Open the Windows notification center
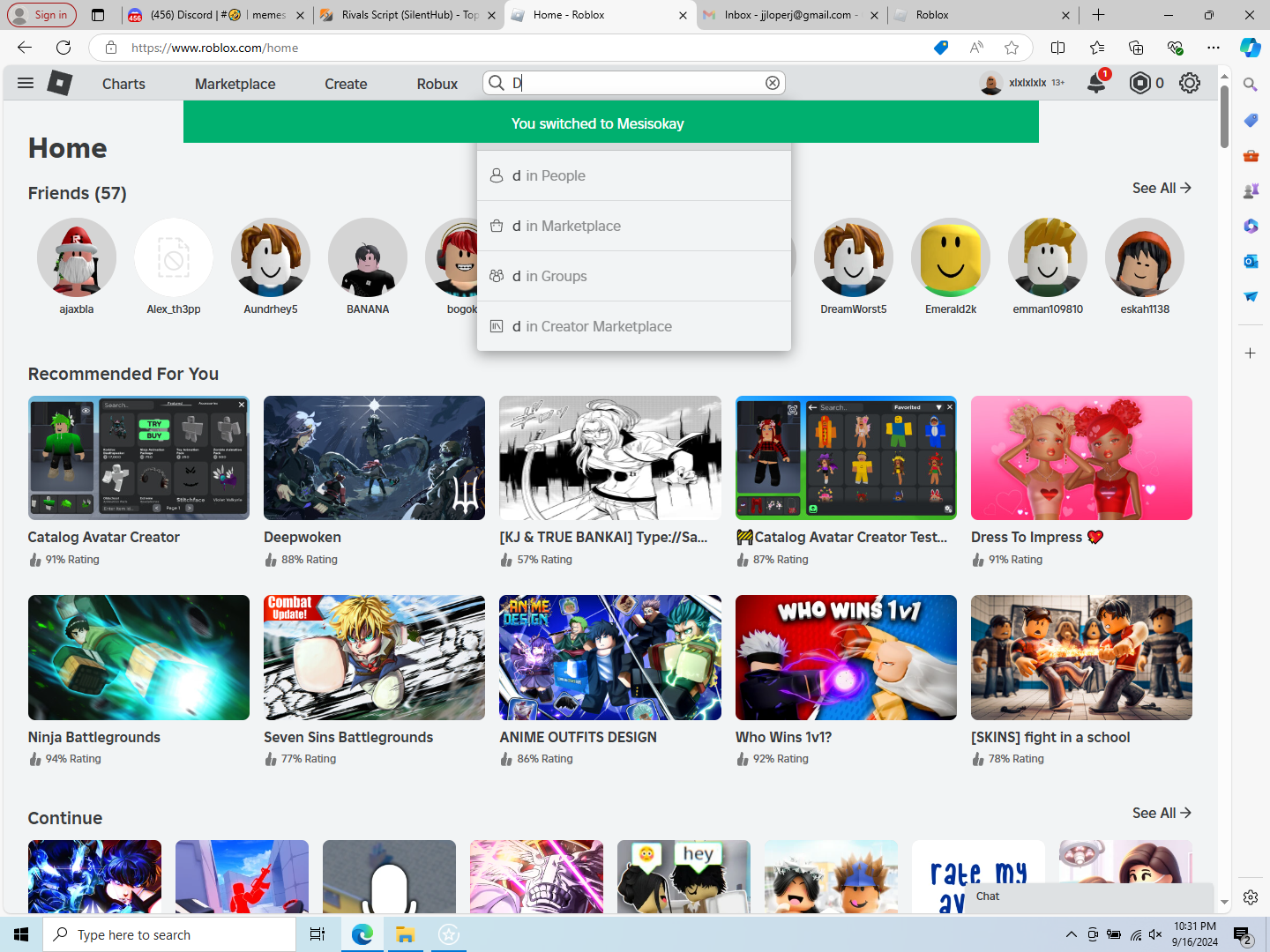Screen dimensions: 1270x952 coord(1243,935)
